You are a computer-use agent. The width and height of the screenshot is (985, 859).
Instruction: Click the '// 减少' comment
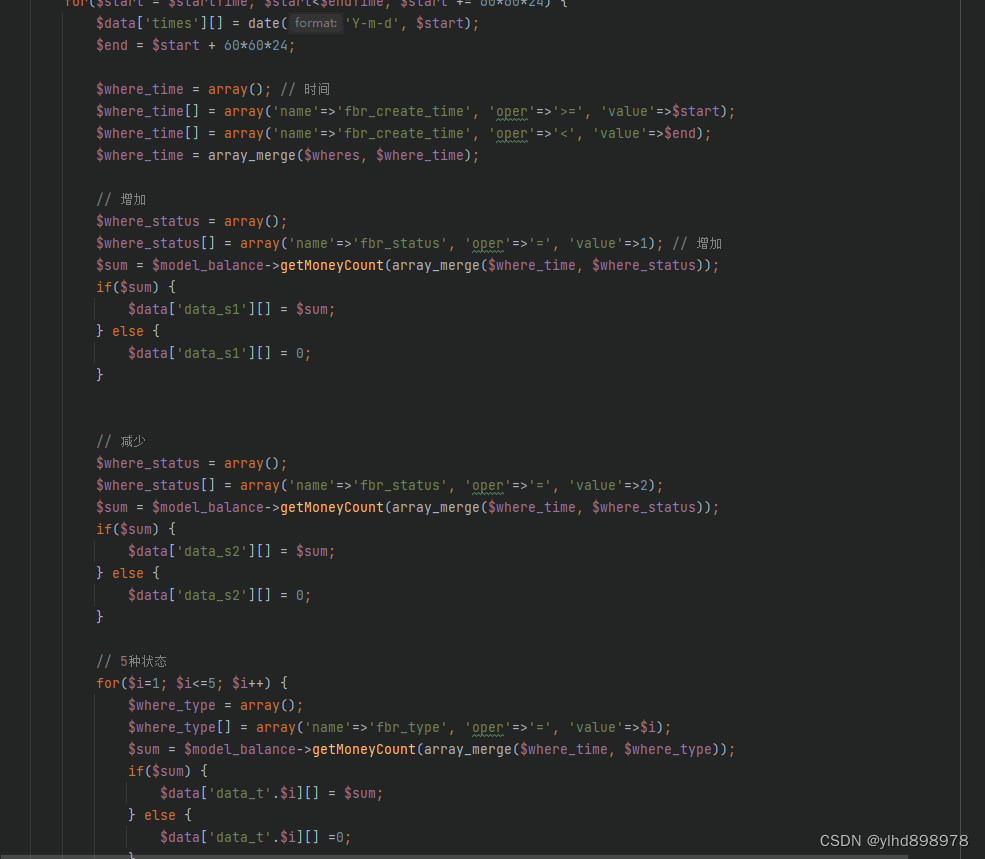tap(121, 441)
